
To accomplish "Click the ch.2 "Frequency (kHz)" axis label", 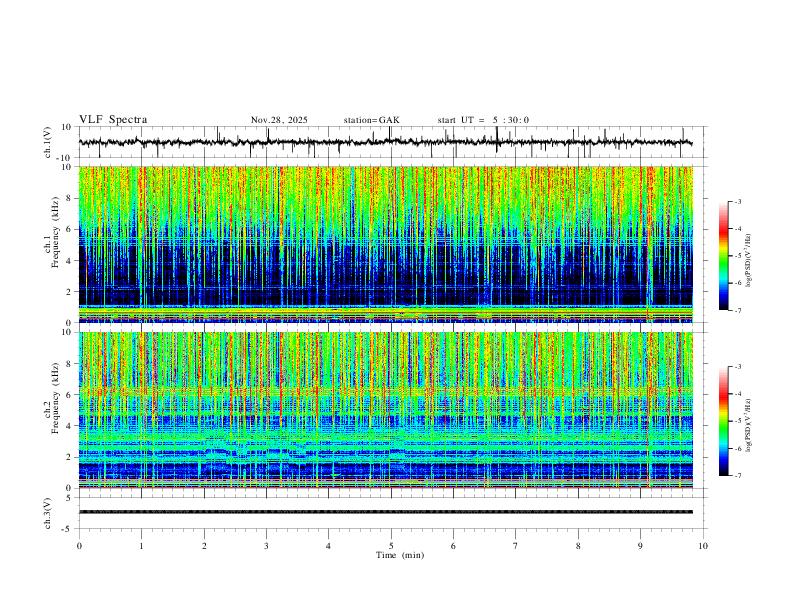I will click(56, 398).
